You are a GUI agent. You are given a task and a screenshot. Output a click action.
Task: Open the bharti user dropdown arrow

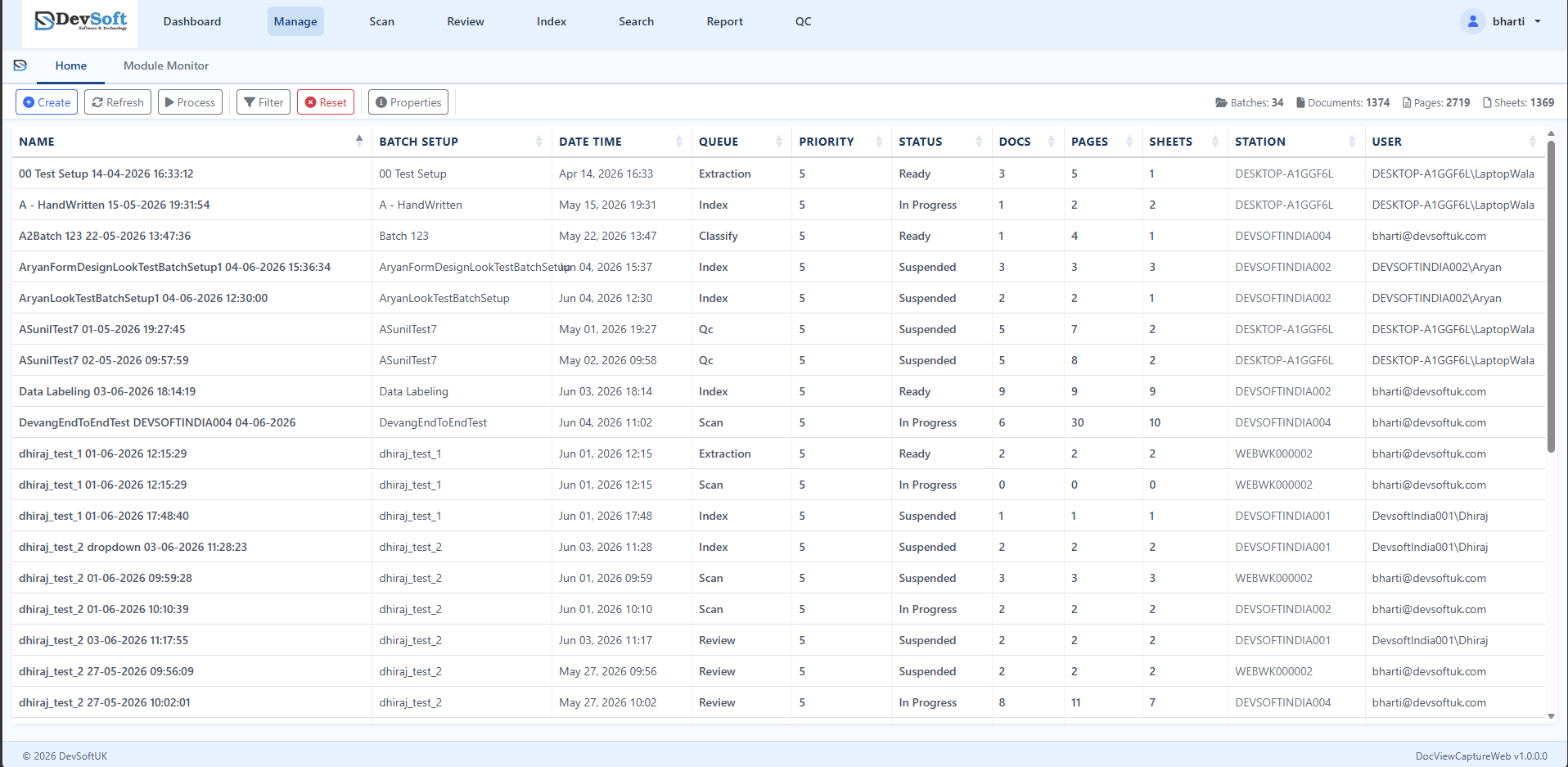[x=1538, y=21]
